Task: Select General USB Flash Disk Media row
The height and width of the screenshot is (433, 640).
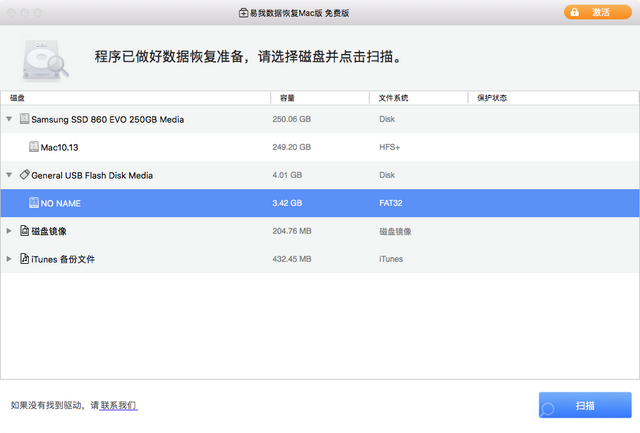Action: click(x=320, y=175)
